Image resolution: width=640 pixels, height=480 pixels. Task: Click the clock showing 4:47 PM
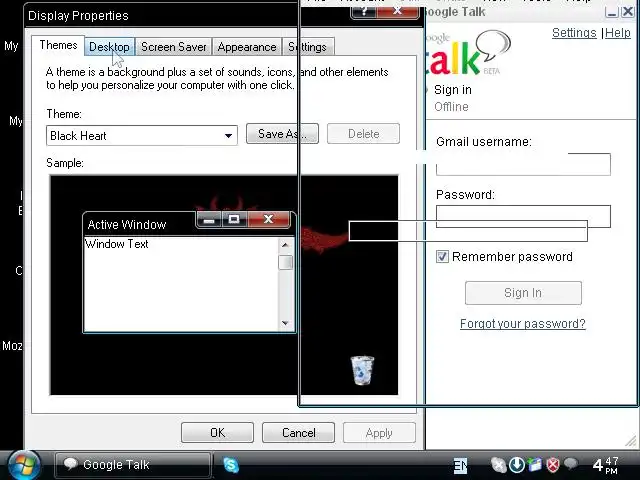tap(606, 465)
